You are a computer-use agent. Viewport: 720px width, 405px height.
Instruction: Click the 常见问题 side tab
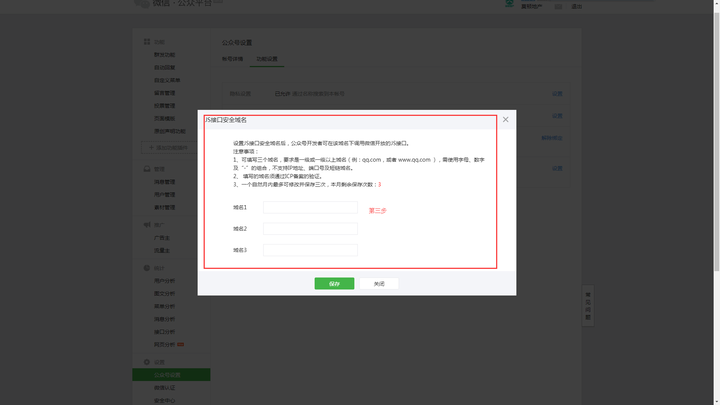point(588,306)
